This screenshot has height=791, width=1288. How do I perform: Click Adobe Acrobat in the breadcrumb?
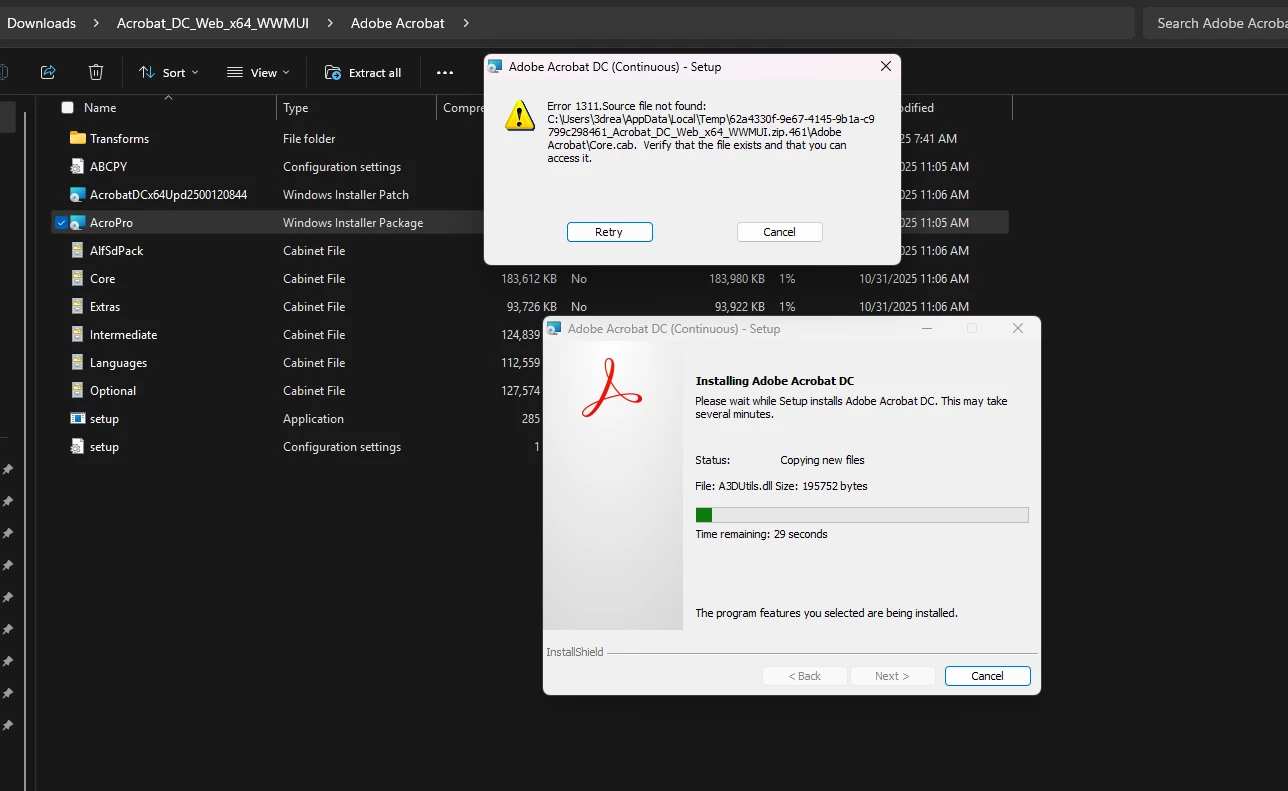(x=398, y=23)
